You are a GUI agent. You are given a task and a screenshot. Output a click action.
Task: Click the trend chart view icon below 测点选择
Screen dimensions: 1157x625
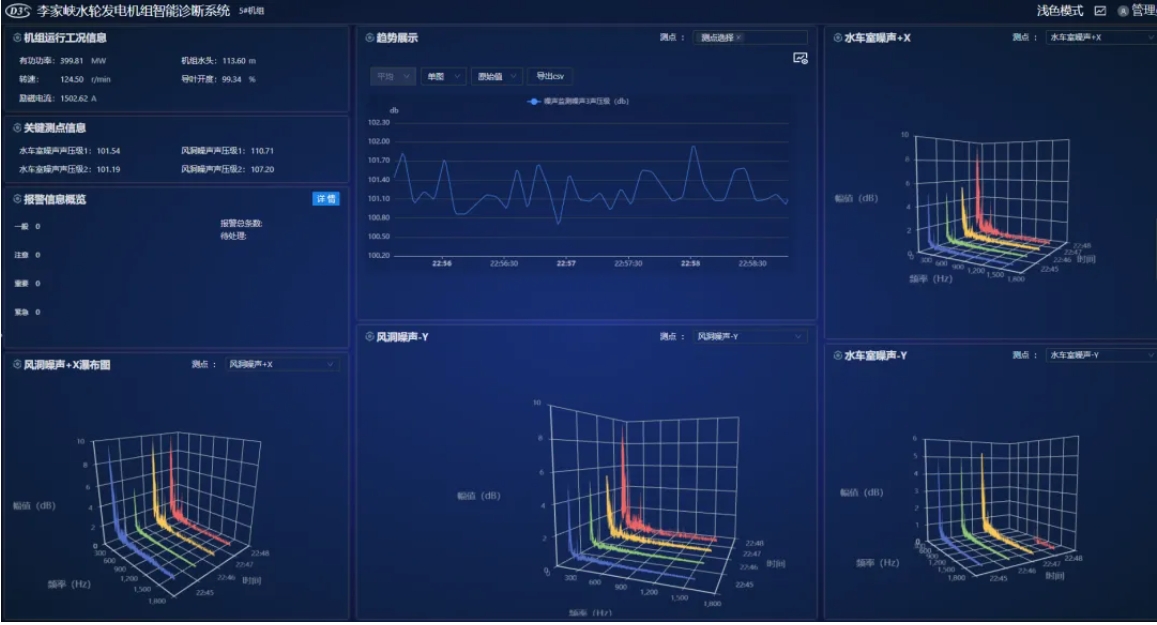pyautogui.click(x=800, y=59)
